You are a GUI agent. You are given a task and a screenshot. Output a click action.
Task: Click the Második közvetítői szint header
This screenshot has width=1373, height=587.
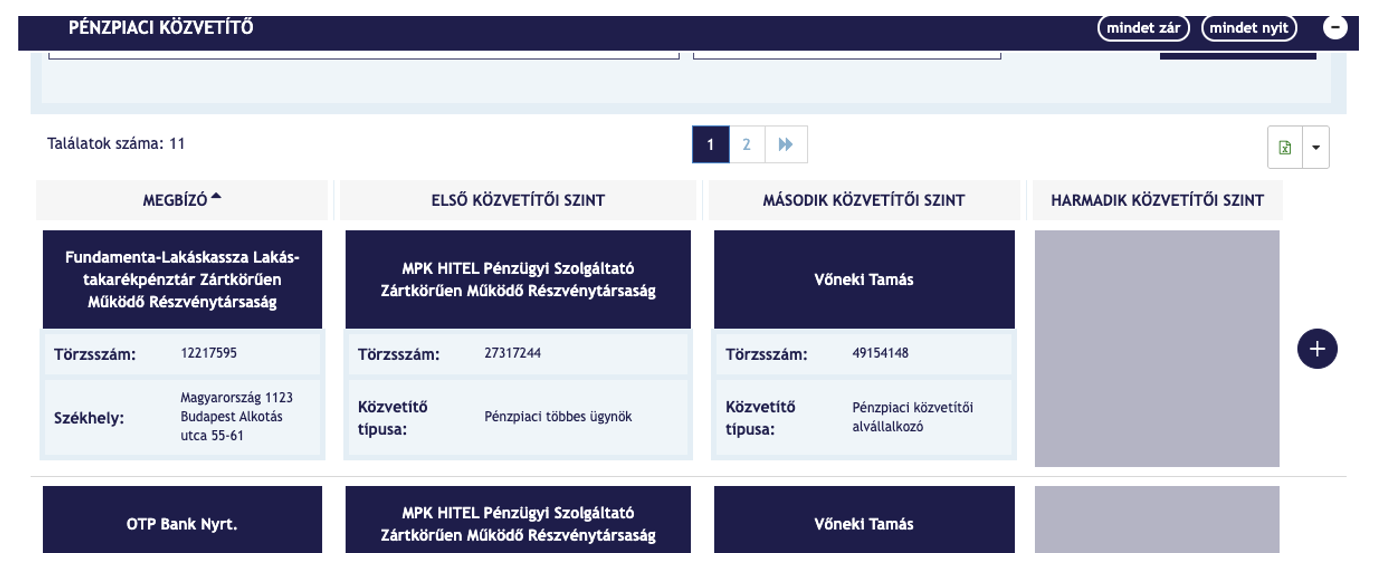(x=863, y=200)
